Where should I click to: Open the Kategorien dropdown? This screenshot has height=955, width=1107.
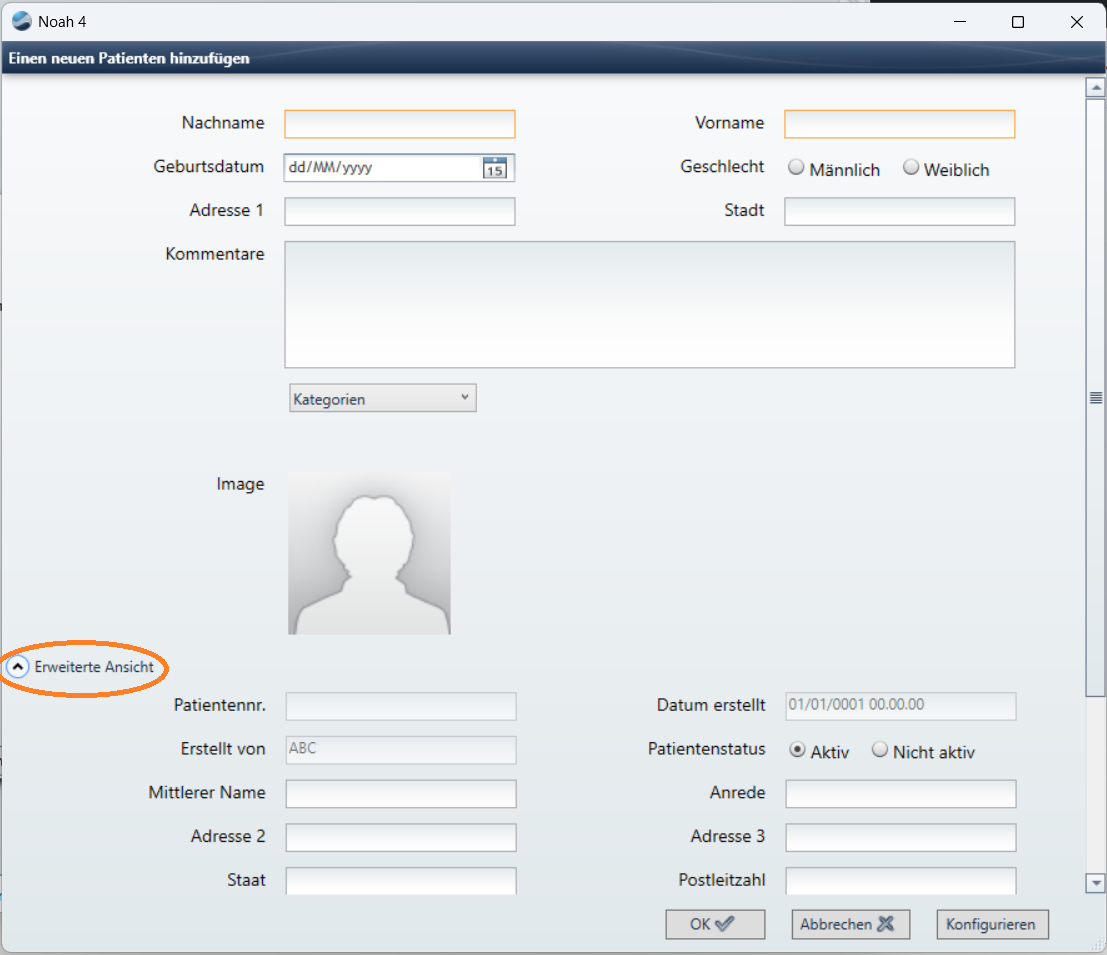[x=383, y=398]
